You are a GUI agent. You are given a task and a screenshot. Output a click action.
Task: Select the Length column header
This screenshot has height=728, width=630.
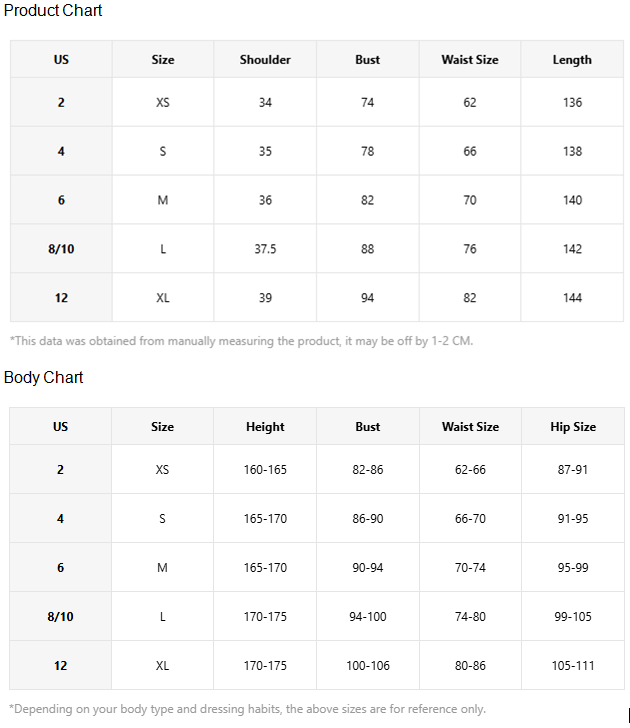(x=572, y=59)
